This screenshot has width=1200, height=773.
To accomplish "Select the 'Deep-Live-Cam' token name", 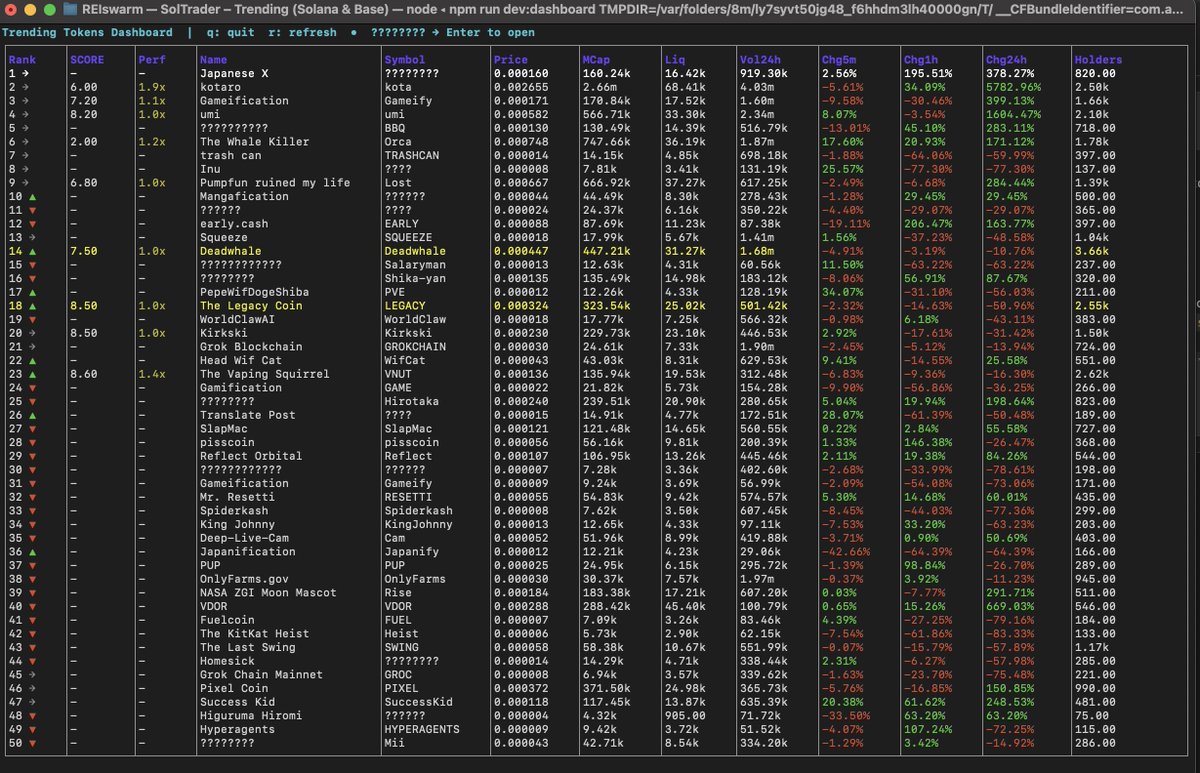I will tap(244, 538).
